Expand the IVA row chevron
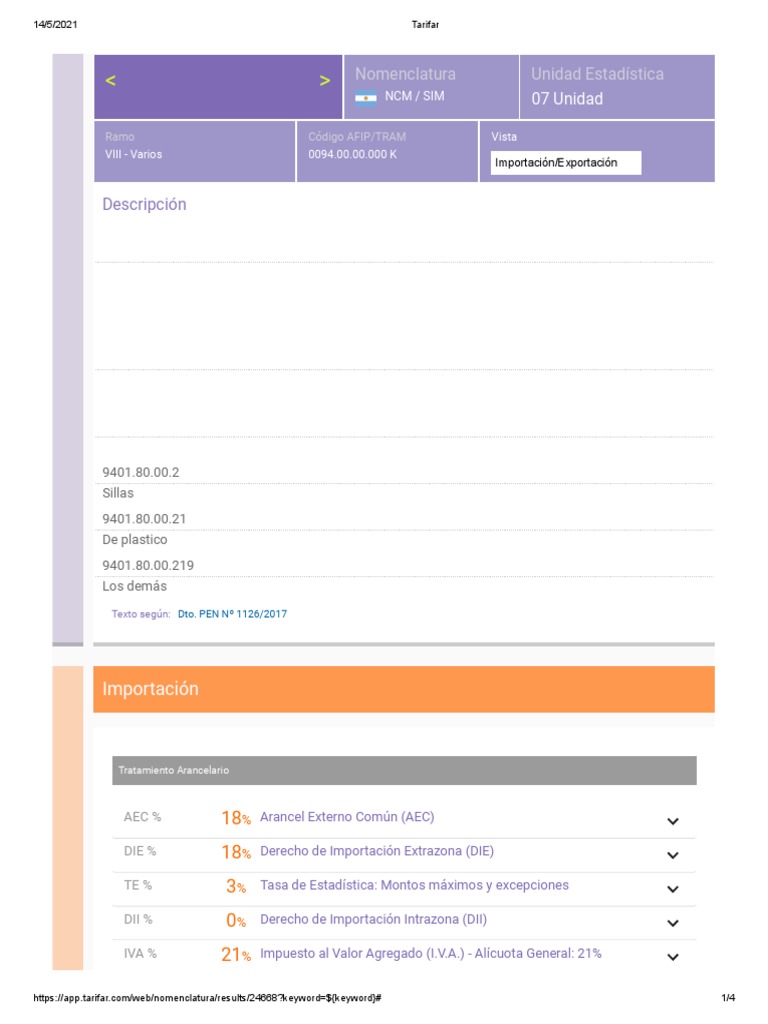This screenshot has width=768, height=1024. point(673,957)
